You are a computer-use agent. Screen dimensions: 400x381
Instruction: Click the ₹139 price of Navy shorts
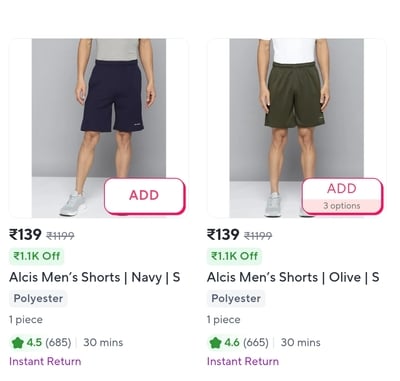coord(25,235)
